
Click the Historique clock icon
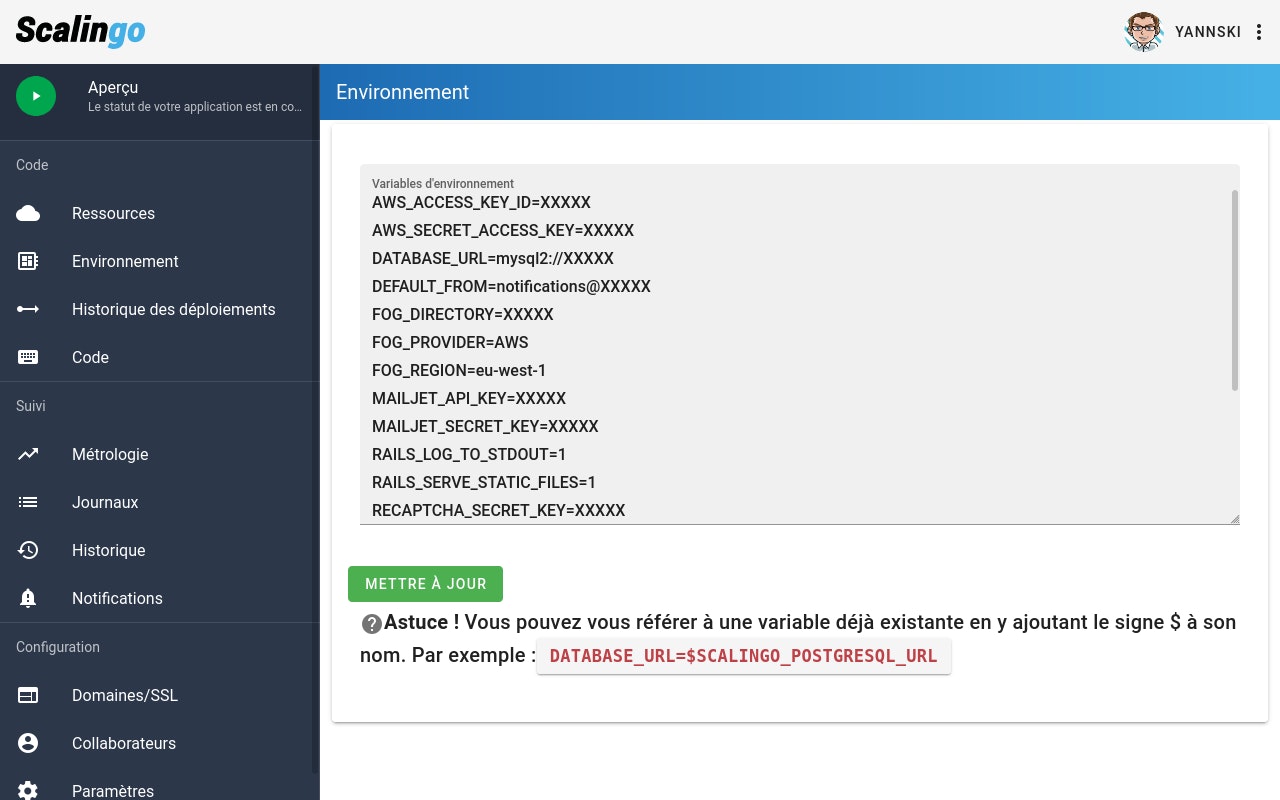tap(28, 550)
